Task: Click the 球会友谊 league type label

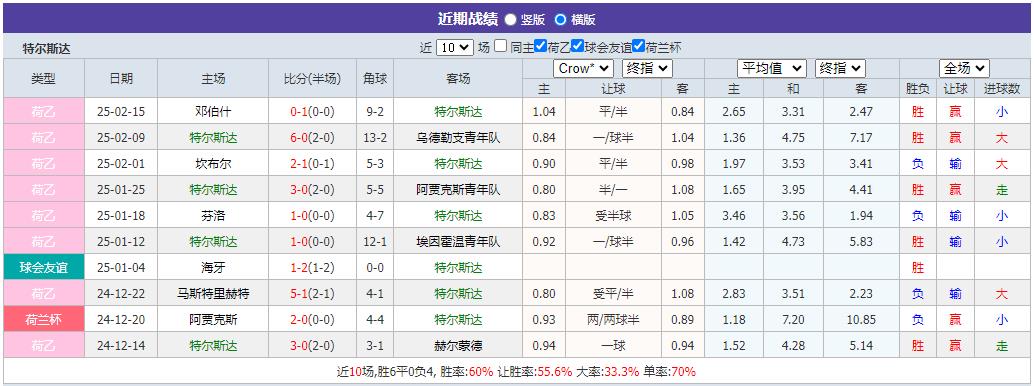Action: 44,268
